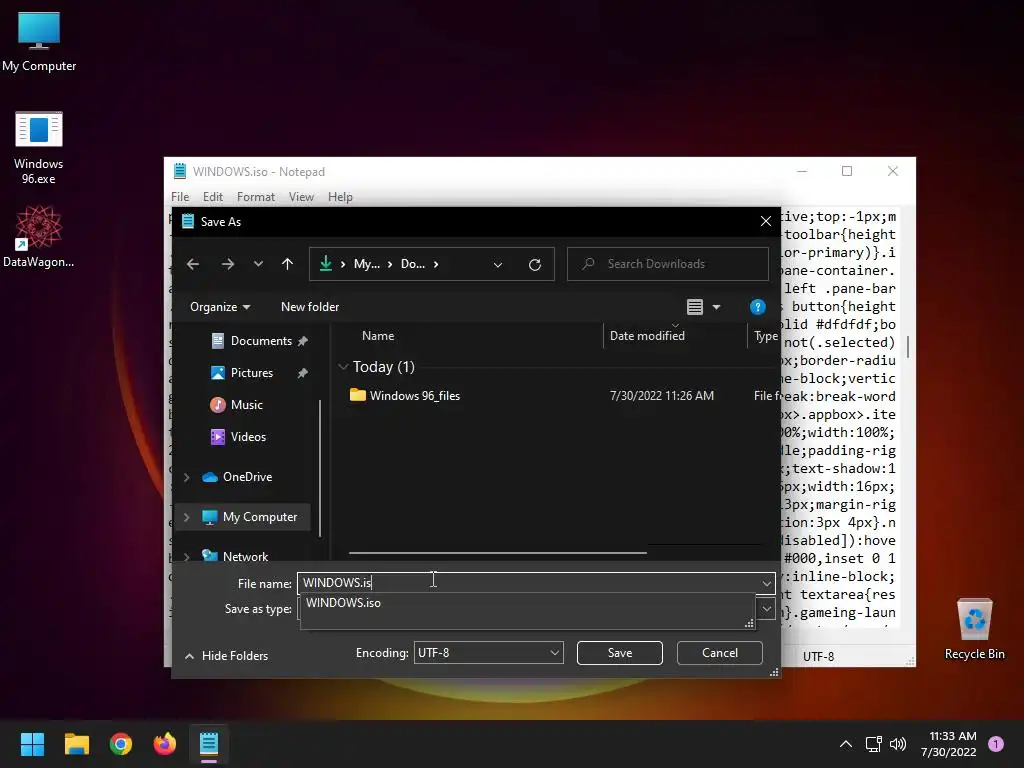Unpin Pictures using its pin icon

click(x=302, y=373)
